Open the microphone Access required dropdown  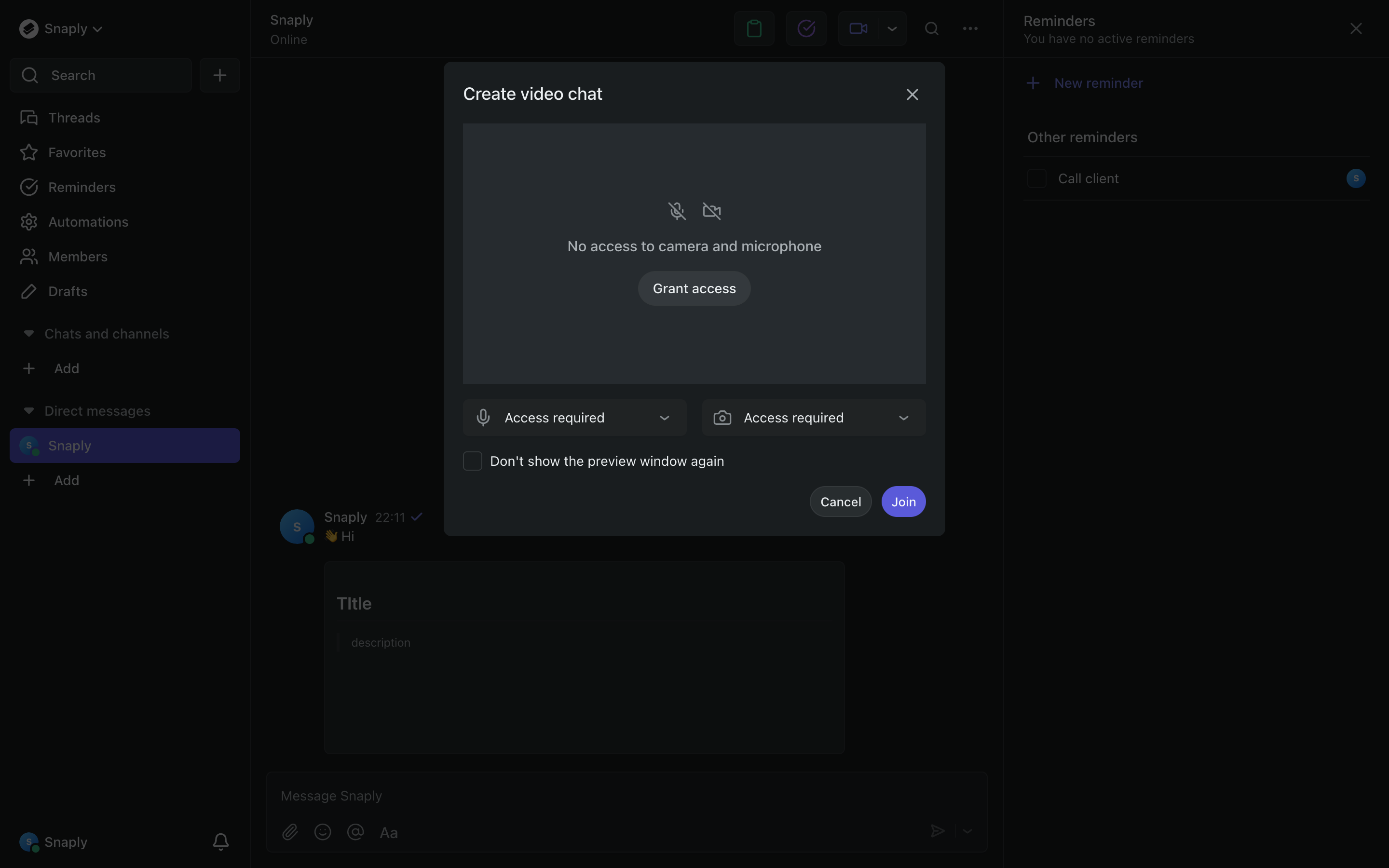click(574, 418)
